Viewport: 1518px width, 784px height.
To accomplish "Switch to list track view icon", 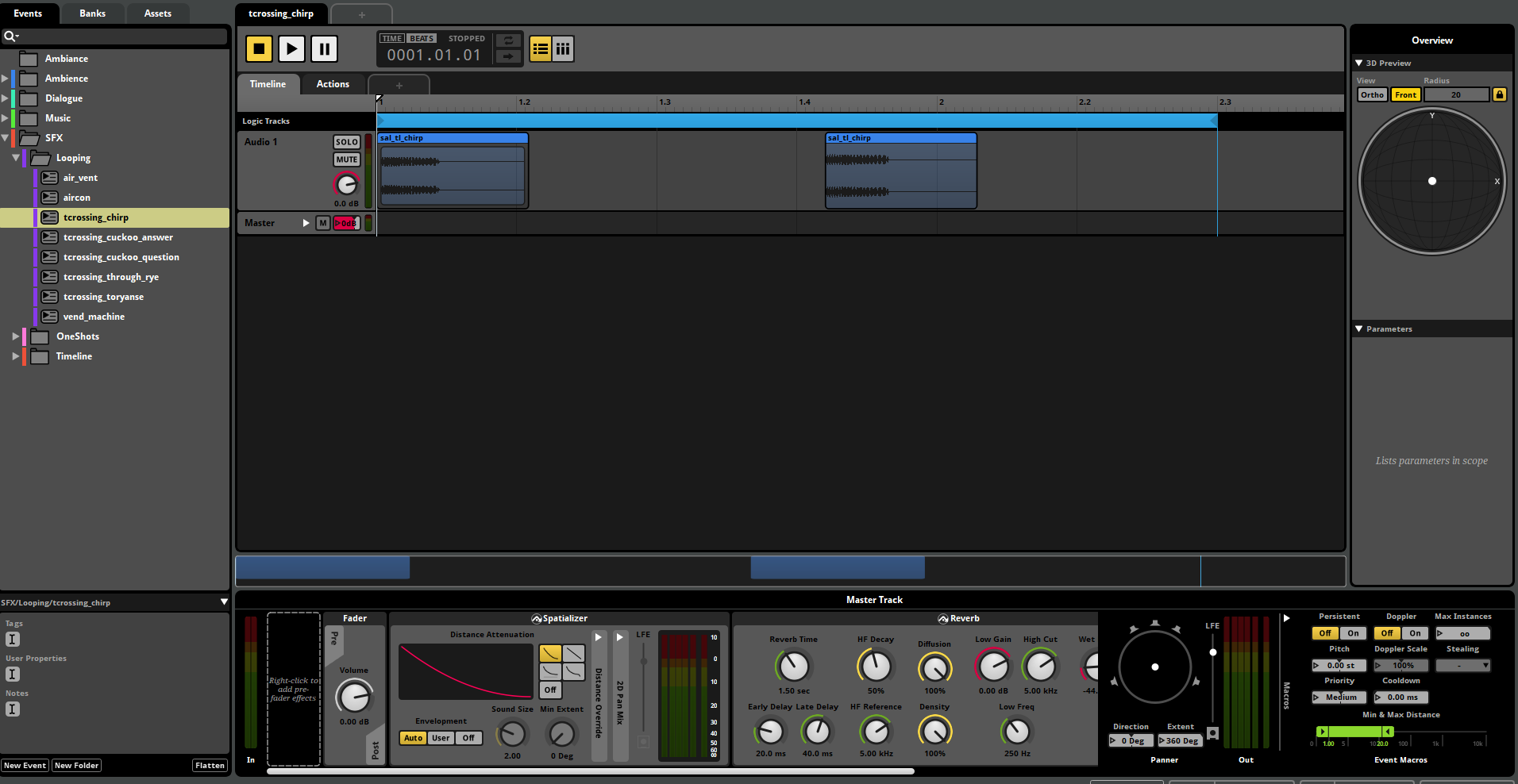I will coord(541,49).
